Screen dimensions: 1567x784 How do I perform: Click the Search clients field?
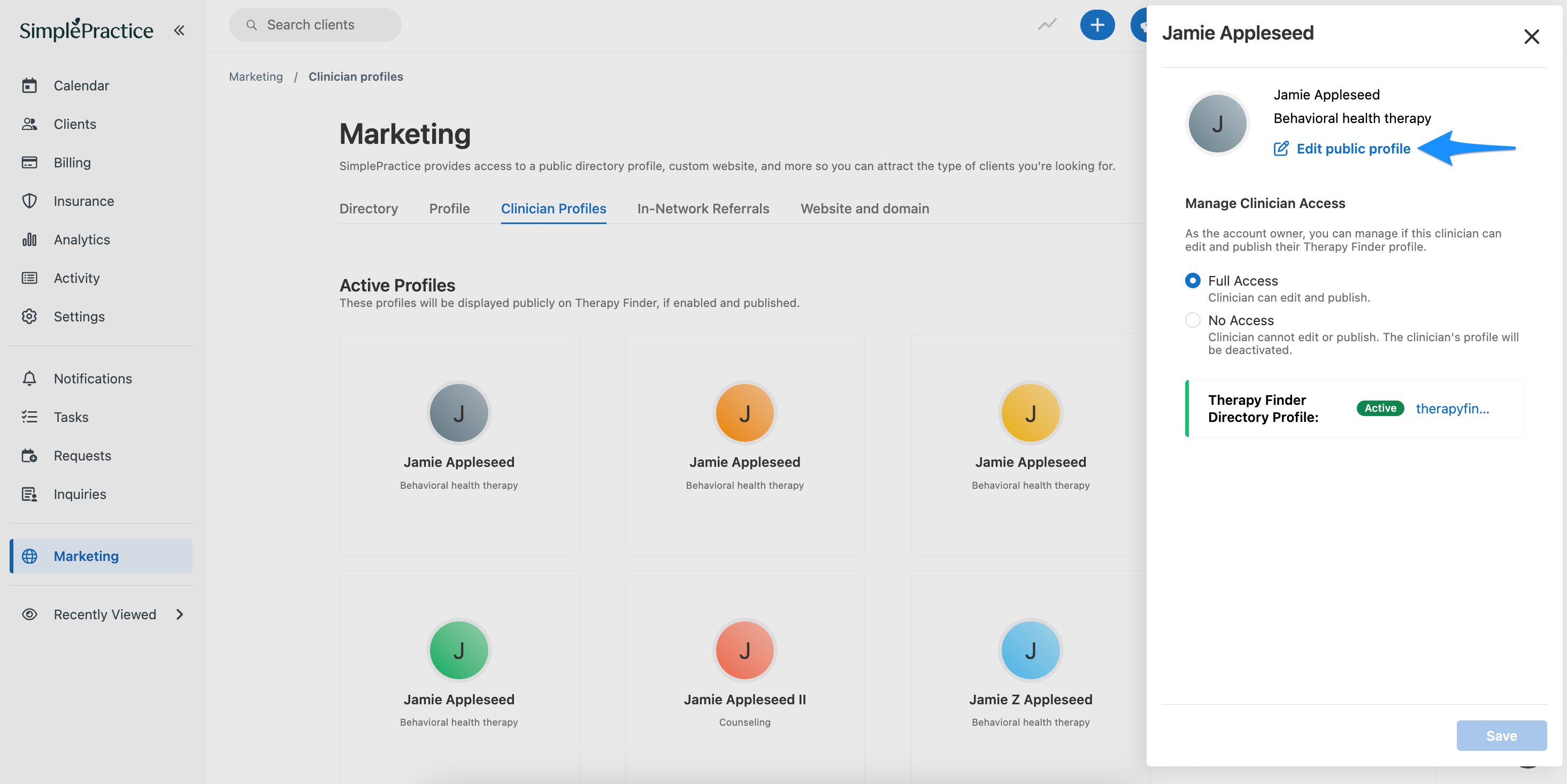(x=315, y=25)
